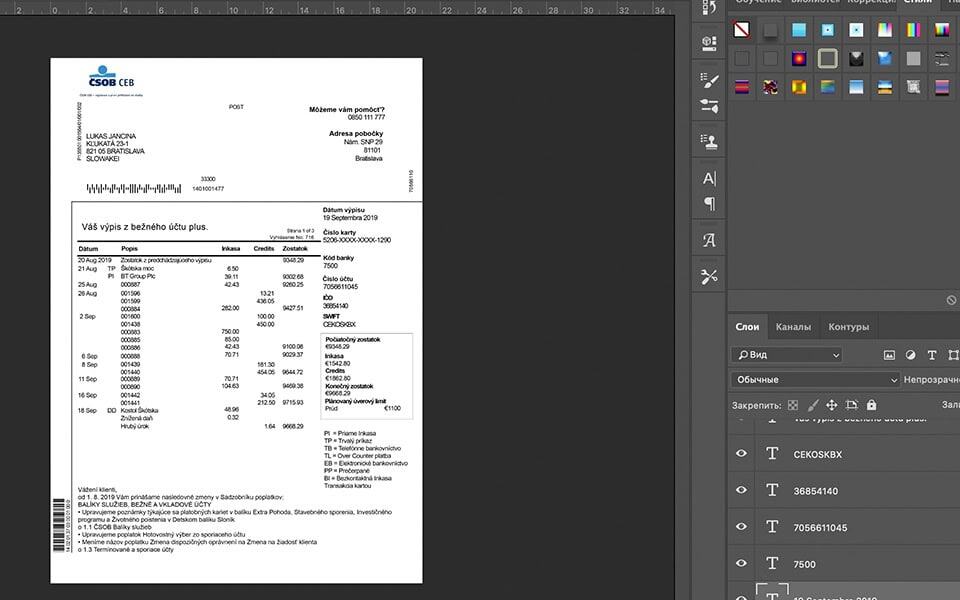Image resolution: width=960 pixels, height=600 pixels.
Task: Select the 7056611045 layer name
Action: coord(820,528)
